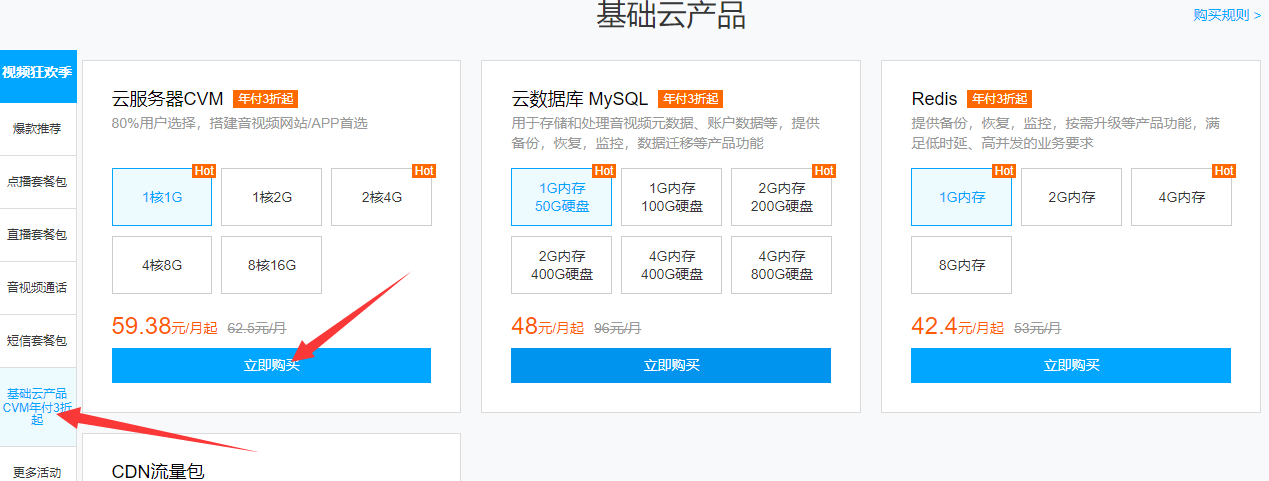Click CVM description 80%用户选择 text
This screenshot has height=481, width=1269.
240,124
